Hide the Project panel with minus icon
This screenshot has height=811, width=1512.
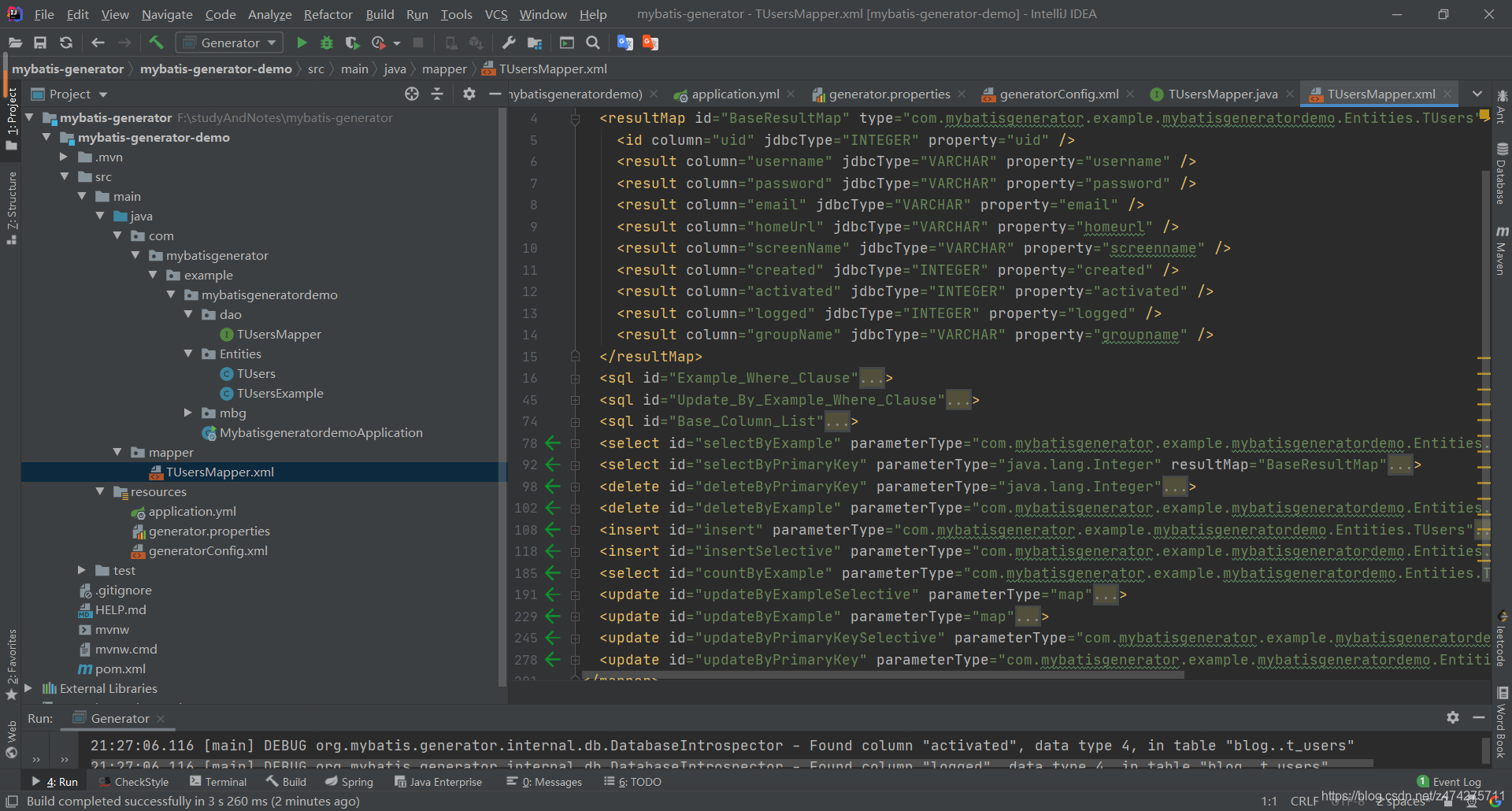(x=495, y=94)
